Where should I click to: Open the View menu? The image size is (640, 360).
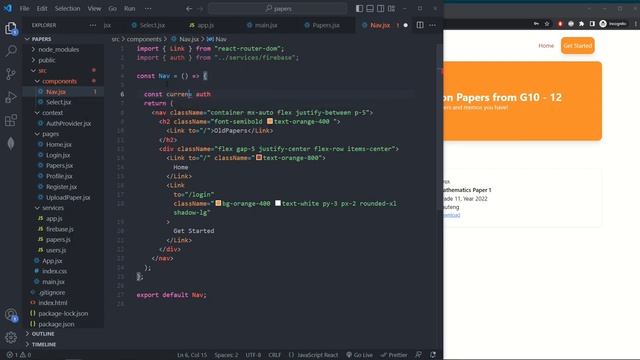[x=94, y=9]
